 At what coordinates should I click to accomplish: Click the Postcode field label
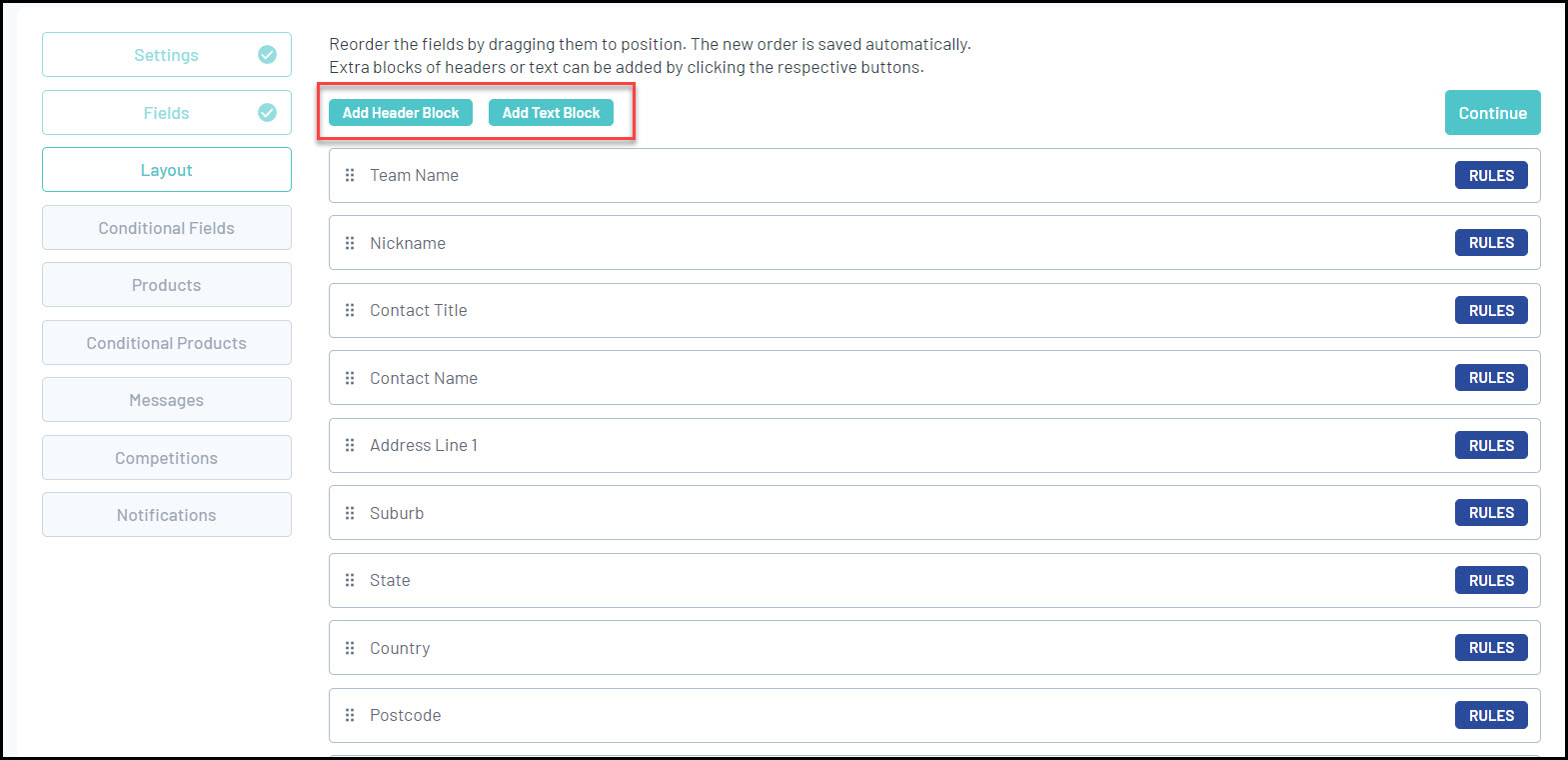pos(405,715)
